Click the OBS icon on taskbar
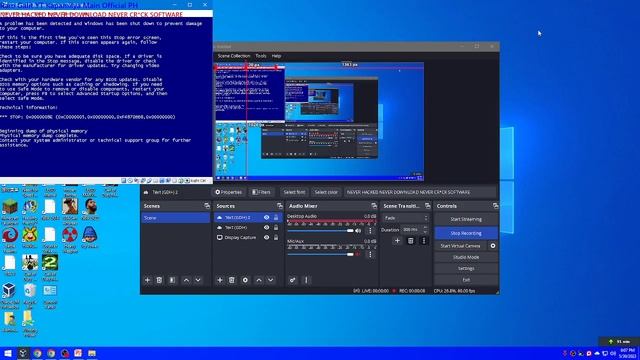The height and width of the screenshot is (360, 640). 64,353
